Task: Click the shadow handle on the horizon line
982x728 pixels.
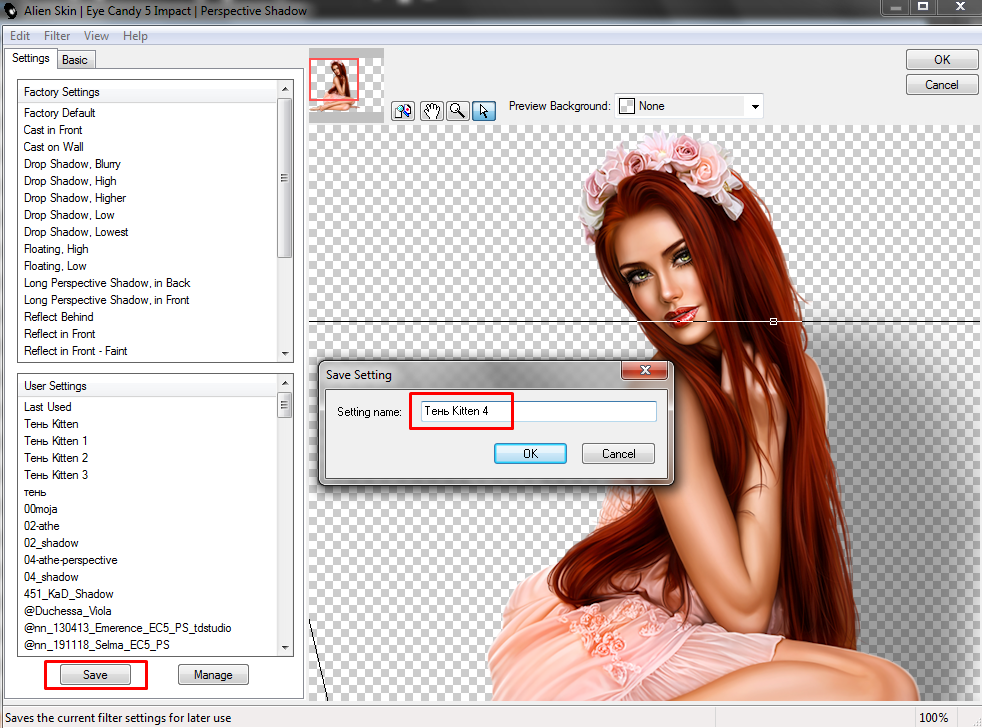Action: [x=773, y=321]
